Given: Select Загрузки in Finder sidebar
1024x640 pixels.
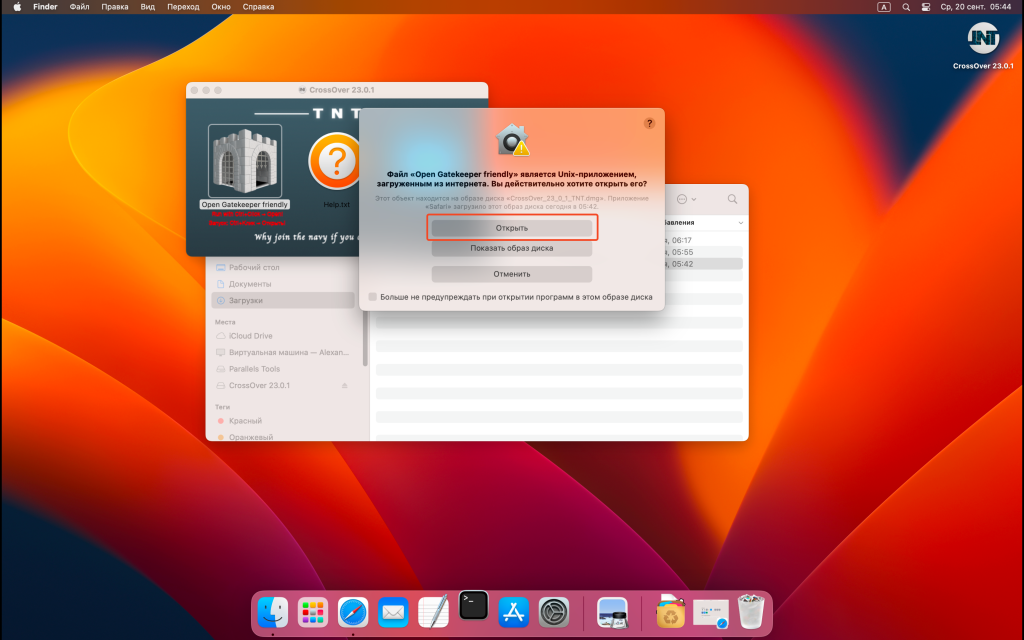Looking at the screenshot, I should (x=283, y=300).
